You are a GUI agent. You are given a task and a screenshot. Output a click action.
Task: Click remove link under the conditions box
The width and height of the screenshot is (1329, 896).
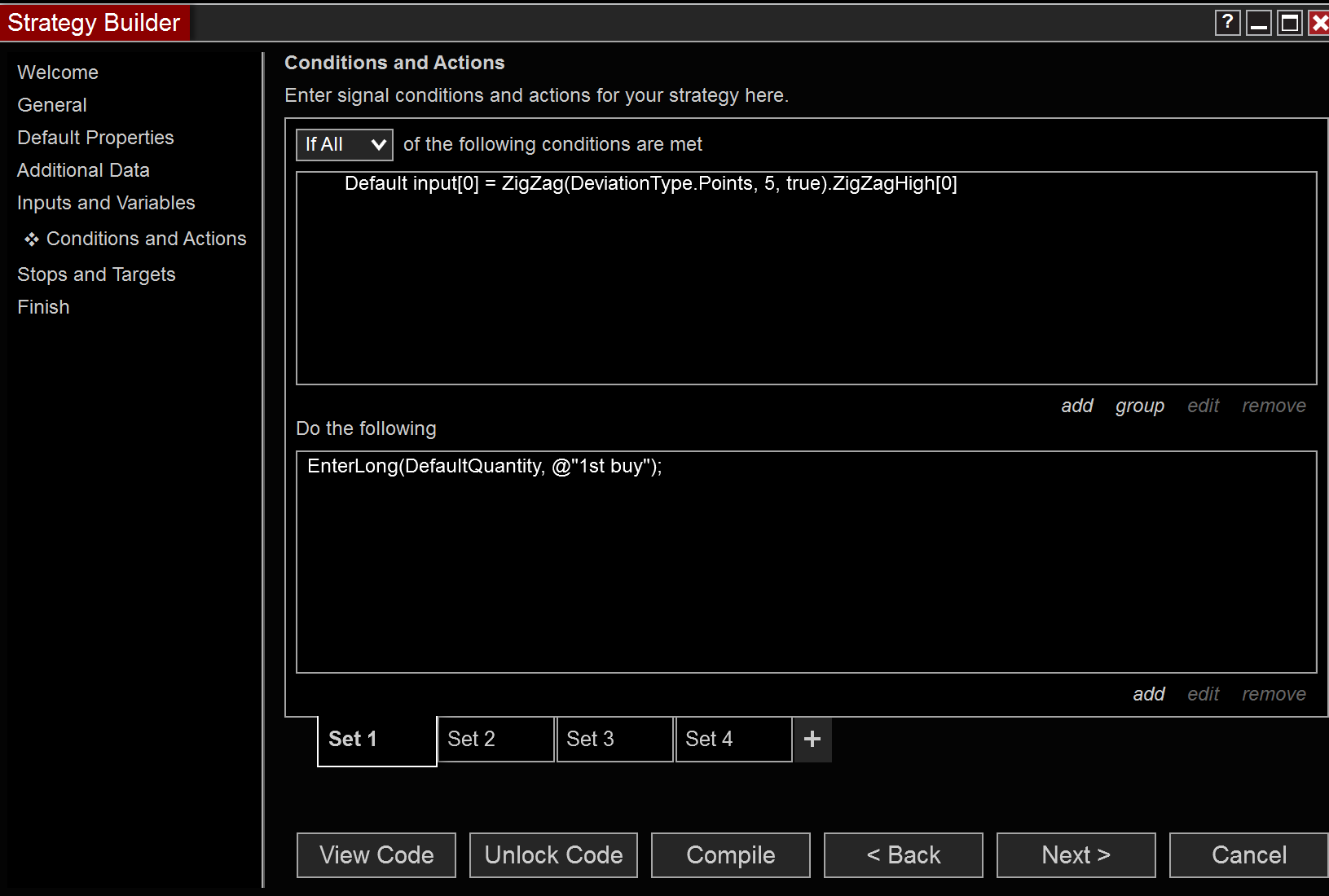(1274, 406)
